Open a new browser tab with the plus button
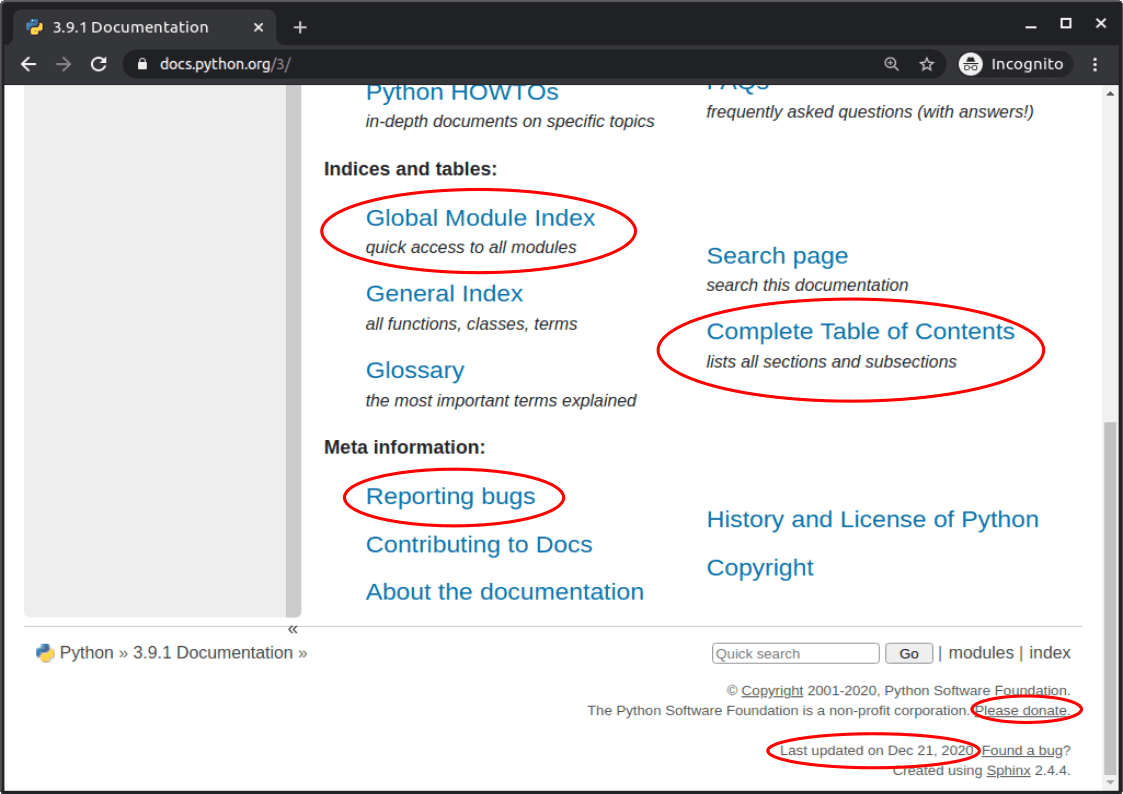Screen dimensions: 1123x794 tap(300, 27)
